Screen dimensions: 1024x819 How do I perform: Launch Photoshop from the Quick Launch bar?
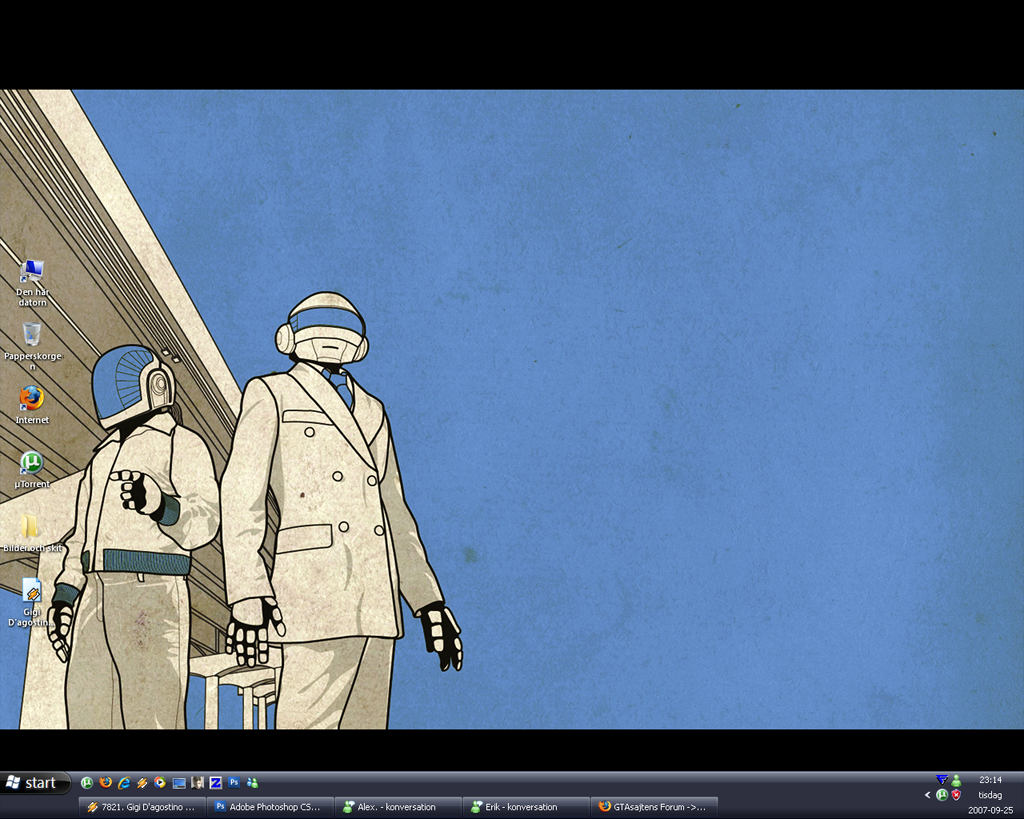click(234, 783)
